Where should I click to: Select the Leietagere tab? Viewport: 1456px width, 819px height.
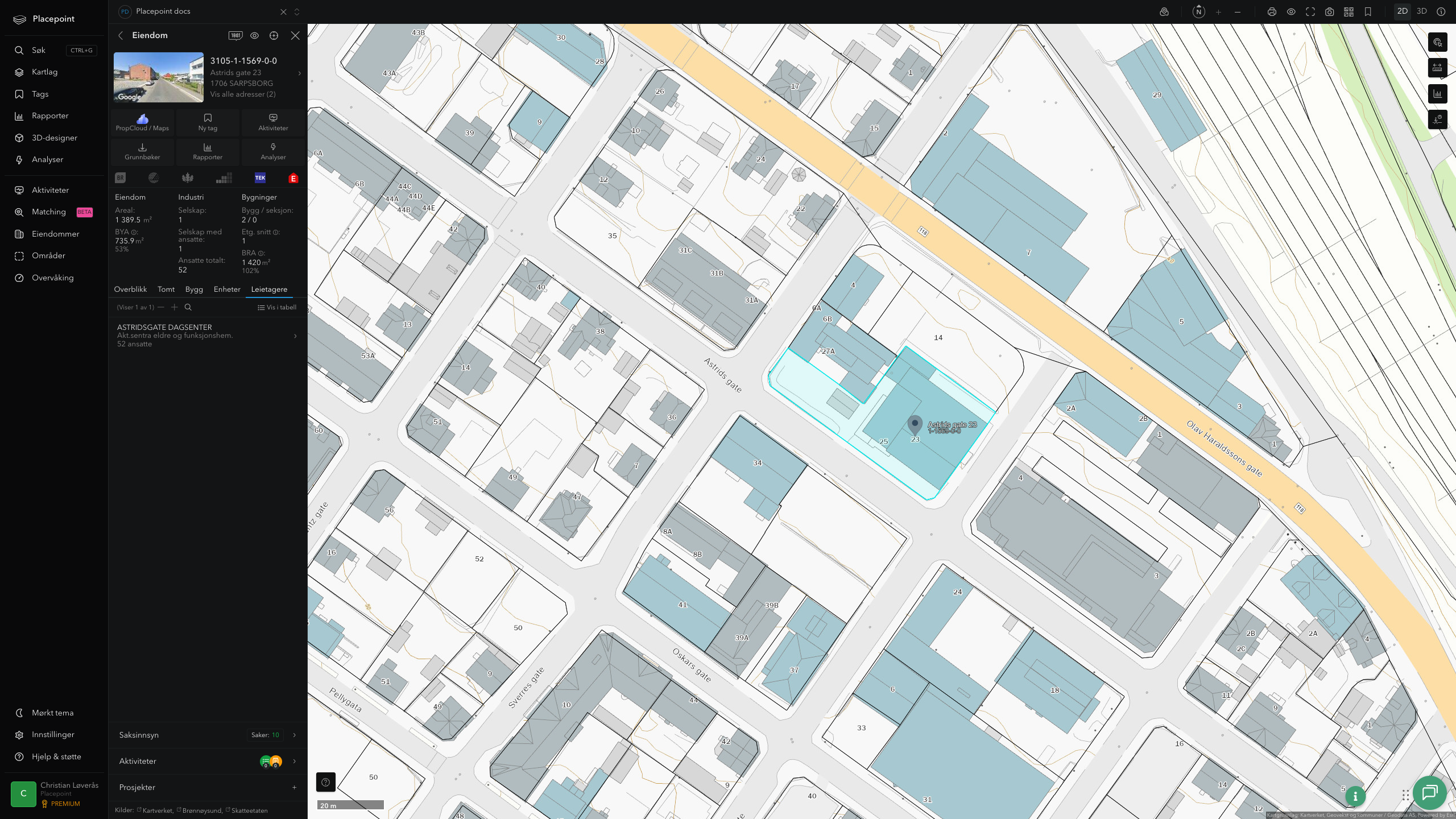(x=269, y=289)
